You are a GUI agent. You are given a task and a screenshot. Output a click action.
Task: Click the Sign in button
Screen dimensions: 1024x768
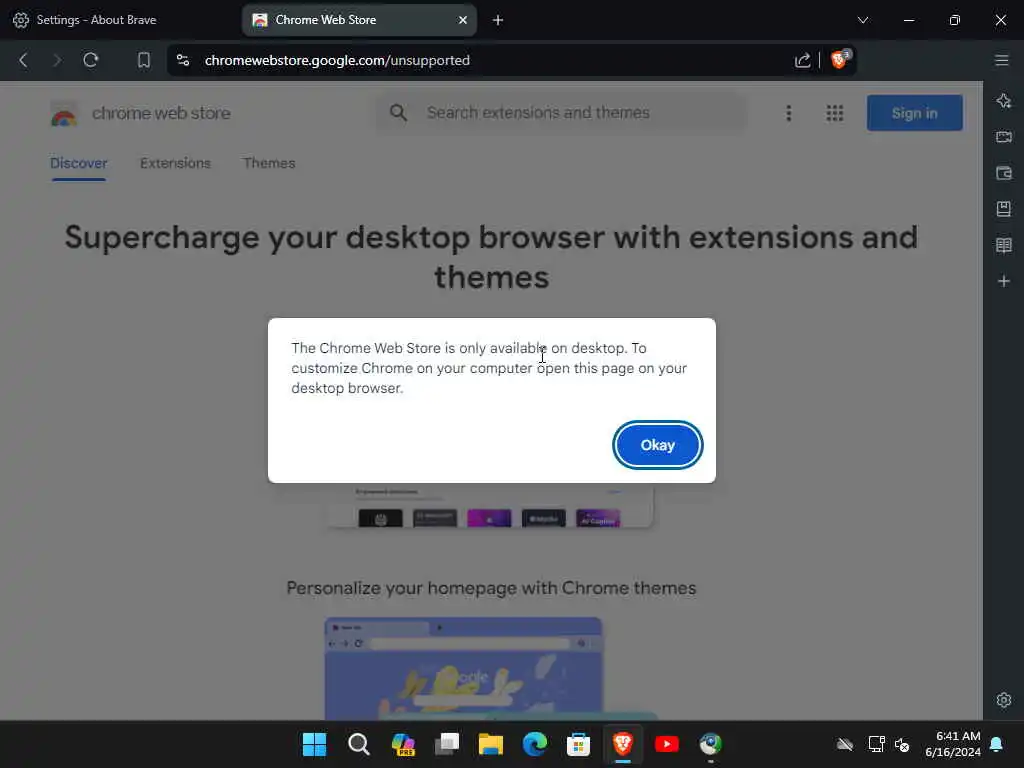click(914, 113)
